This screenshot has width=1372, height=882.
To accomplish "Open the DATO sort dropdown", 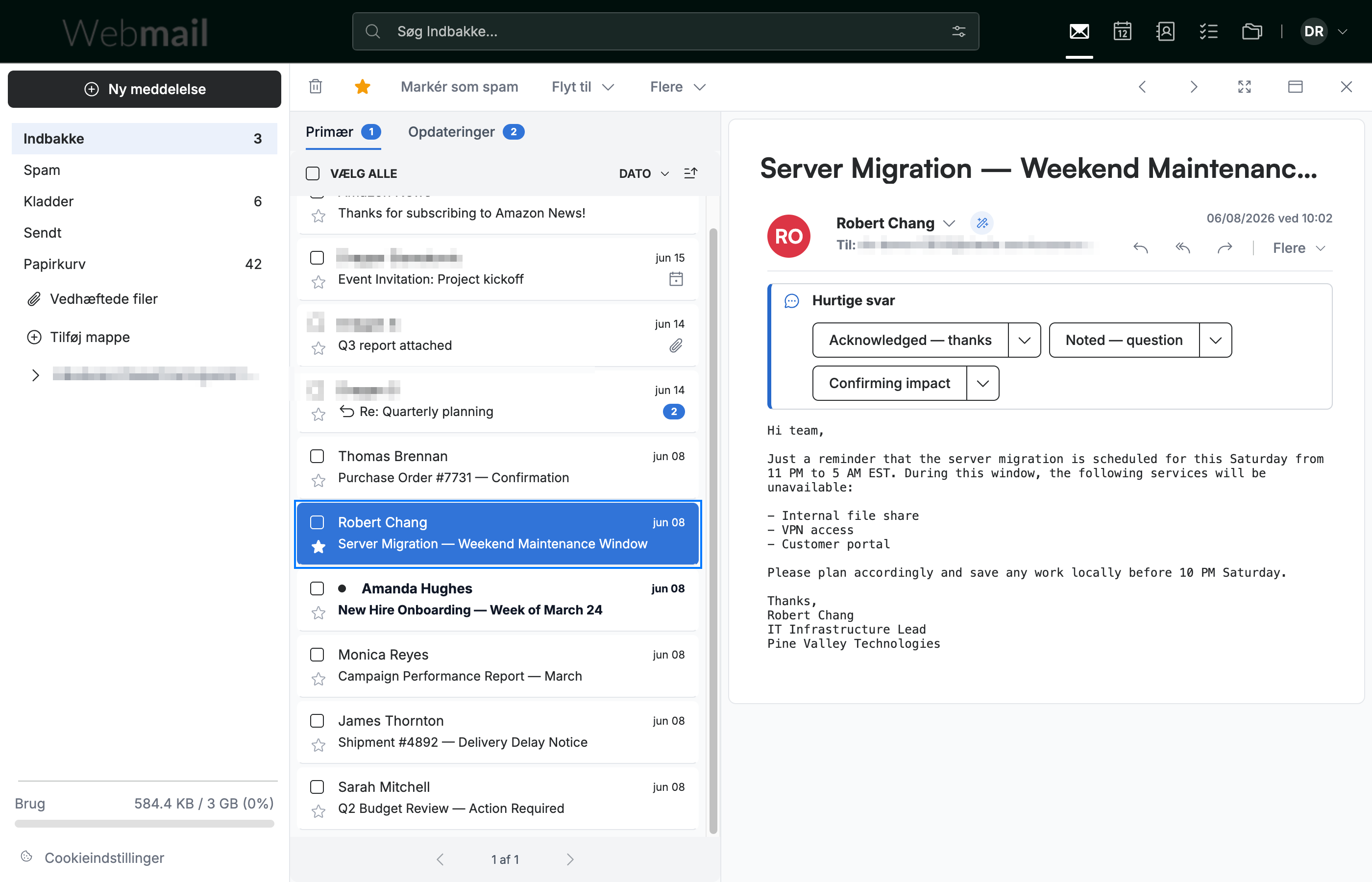I will 644,173.
